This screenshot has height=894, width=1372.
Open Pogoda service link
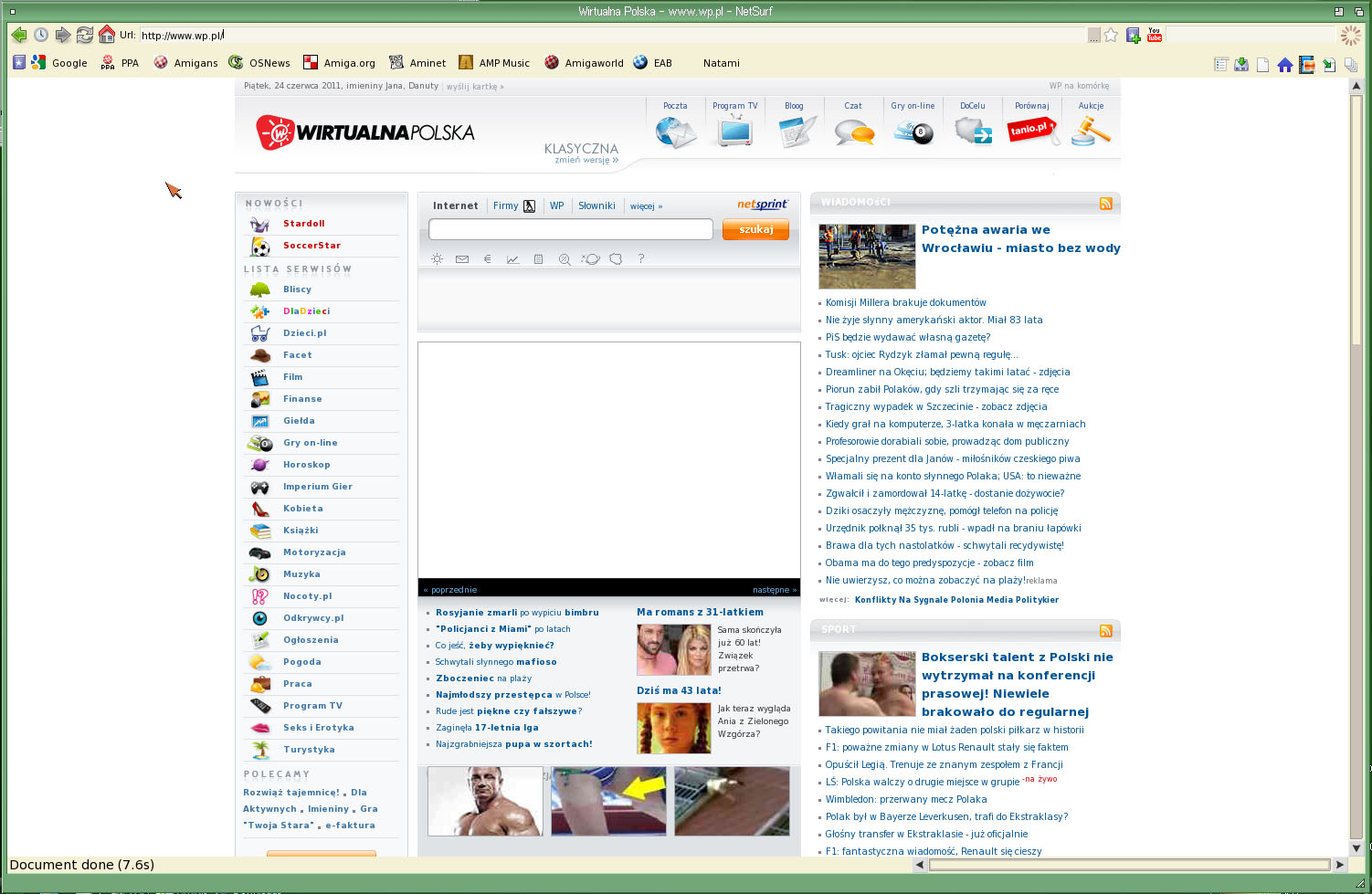point(301,662)
